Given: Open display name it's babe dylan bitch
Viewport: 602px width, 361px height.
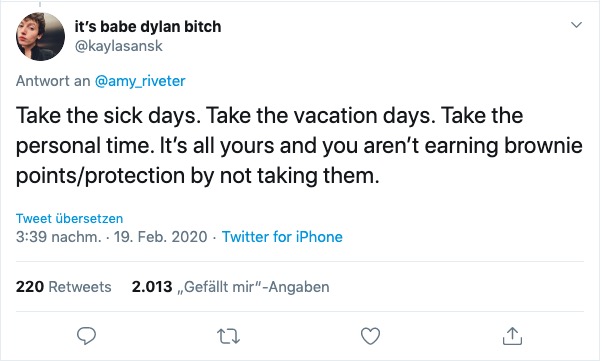Looking at the screenshot, I should pyautogui.click(x=148, y=26).
